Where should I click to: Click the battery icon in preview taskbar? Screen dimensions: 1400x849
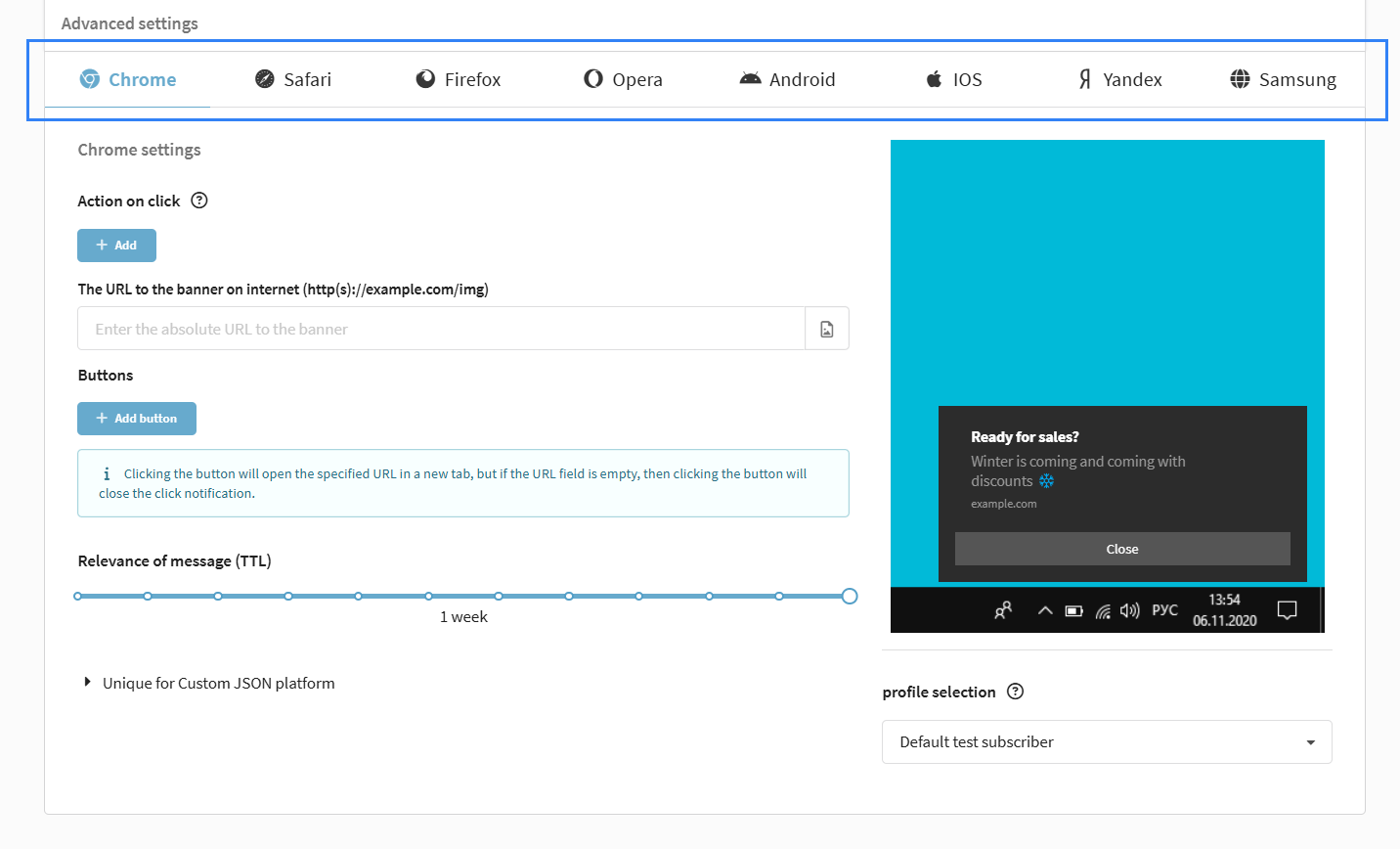pyautogui.click(x=1074, y=610)
